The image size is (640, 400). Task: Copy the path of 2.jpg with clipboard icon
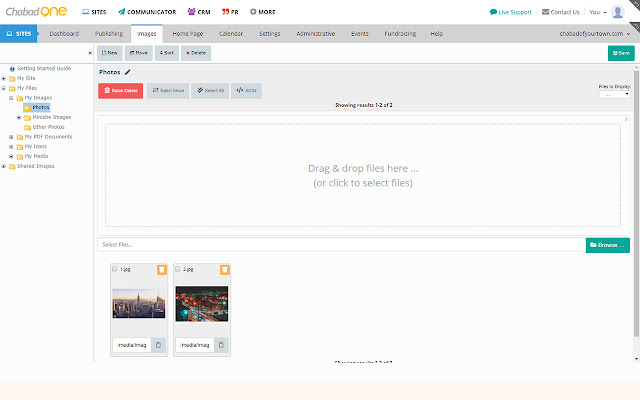click(x=221, y=345)
